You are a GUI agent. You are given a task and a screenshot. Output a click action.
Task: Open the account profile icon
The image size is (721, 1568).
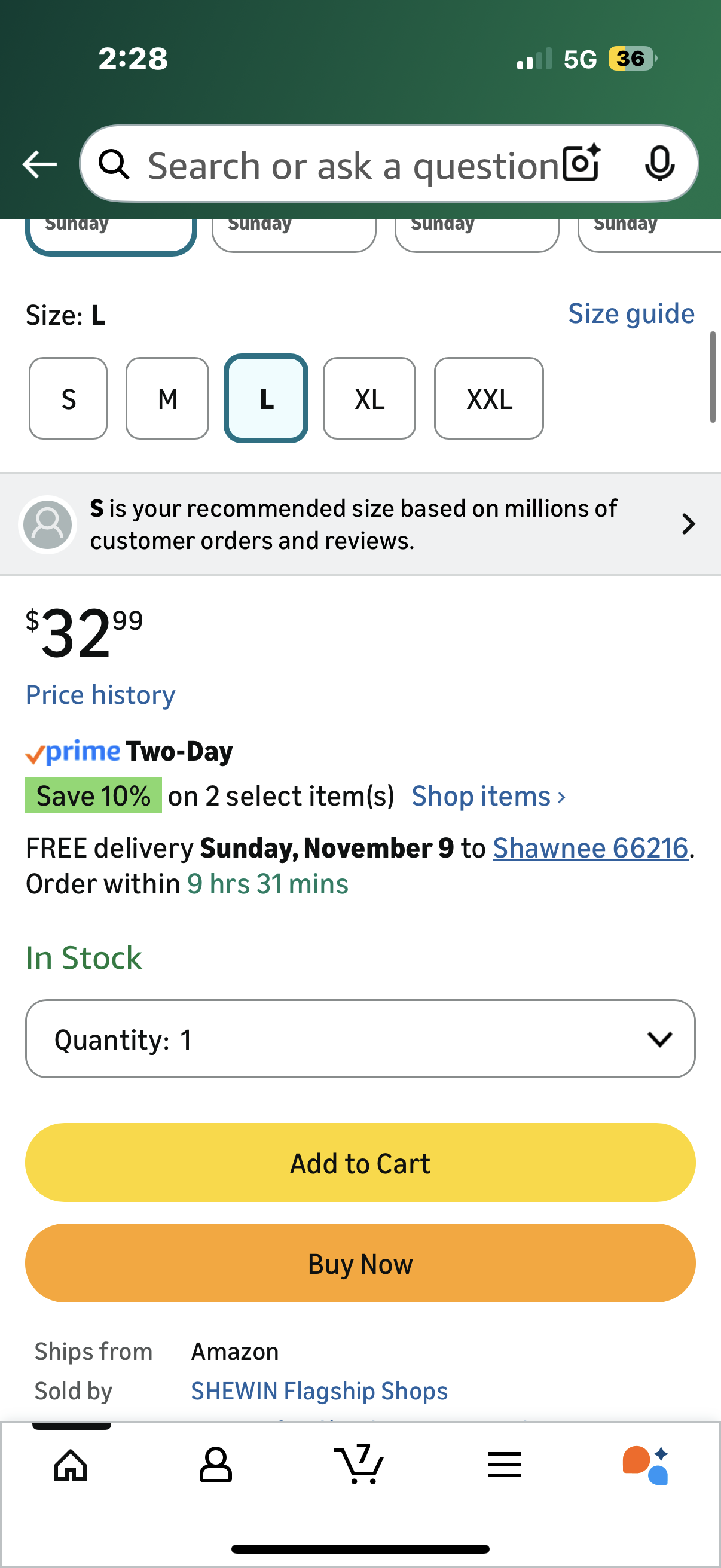click(x=215, y=1465)
